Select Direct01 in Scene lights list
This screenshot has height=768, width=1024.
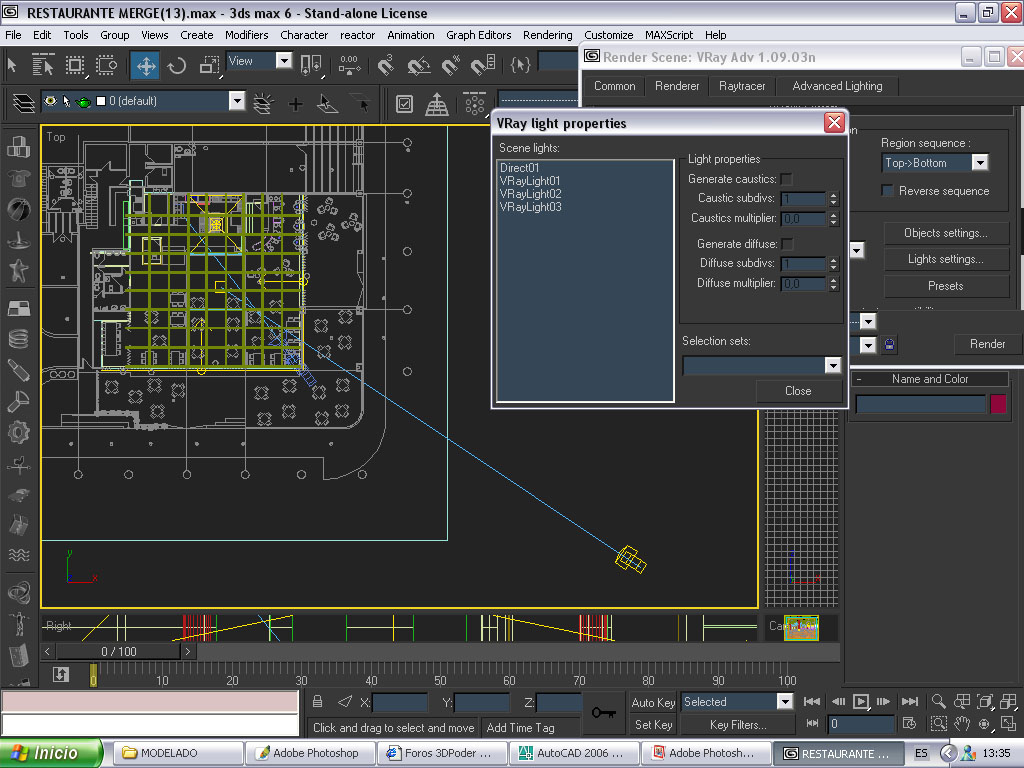pos(519,168)
